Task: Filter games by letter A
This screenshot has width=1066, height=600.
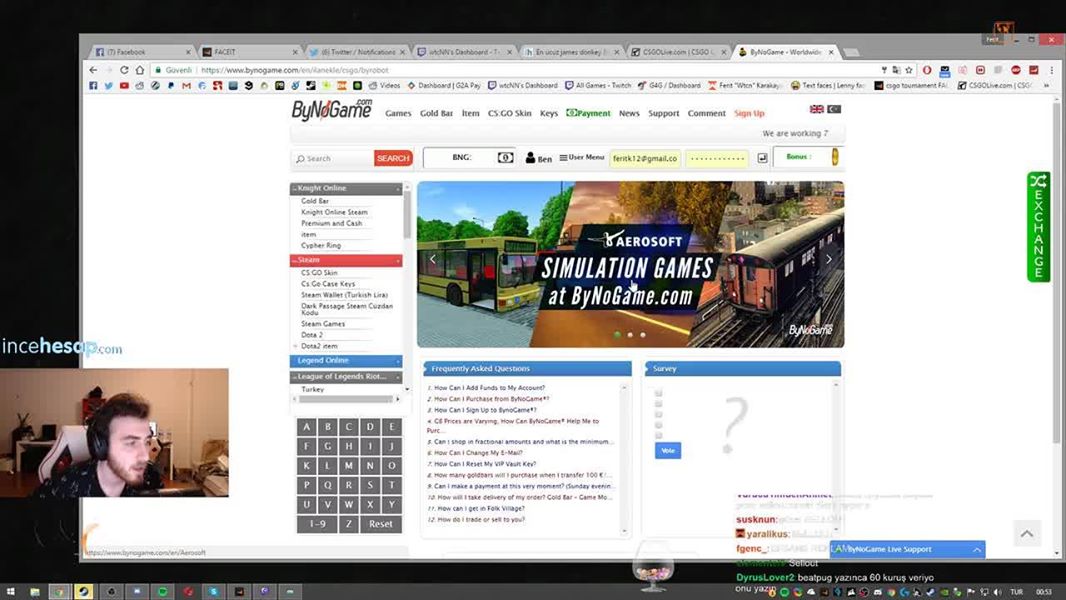Action: tap(307, 427)
